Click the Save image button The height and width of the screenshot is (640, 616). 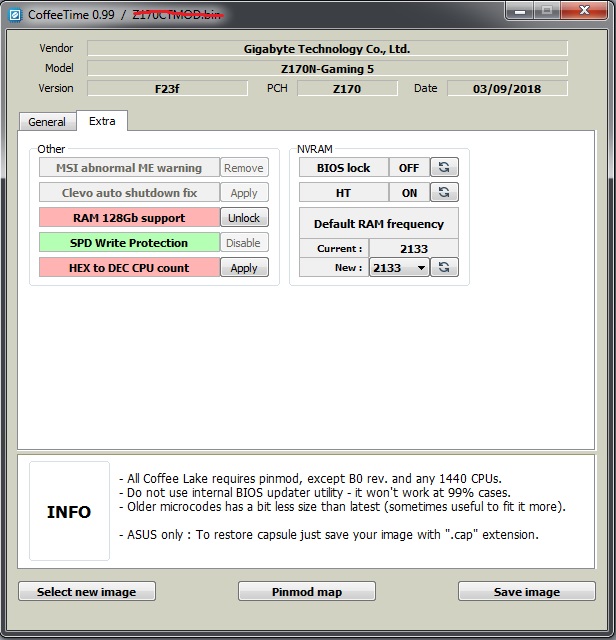pyautogui.click(x=527, y=591)
